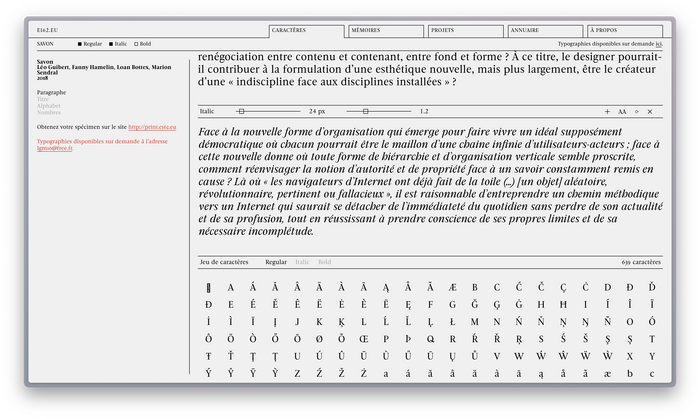Select the Q glyph
Image resolution: width=700 pixels, height=419 pixels.
[x=430, y=339]
